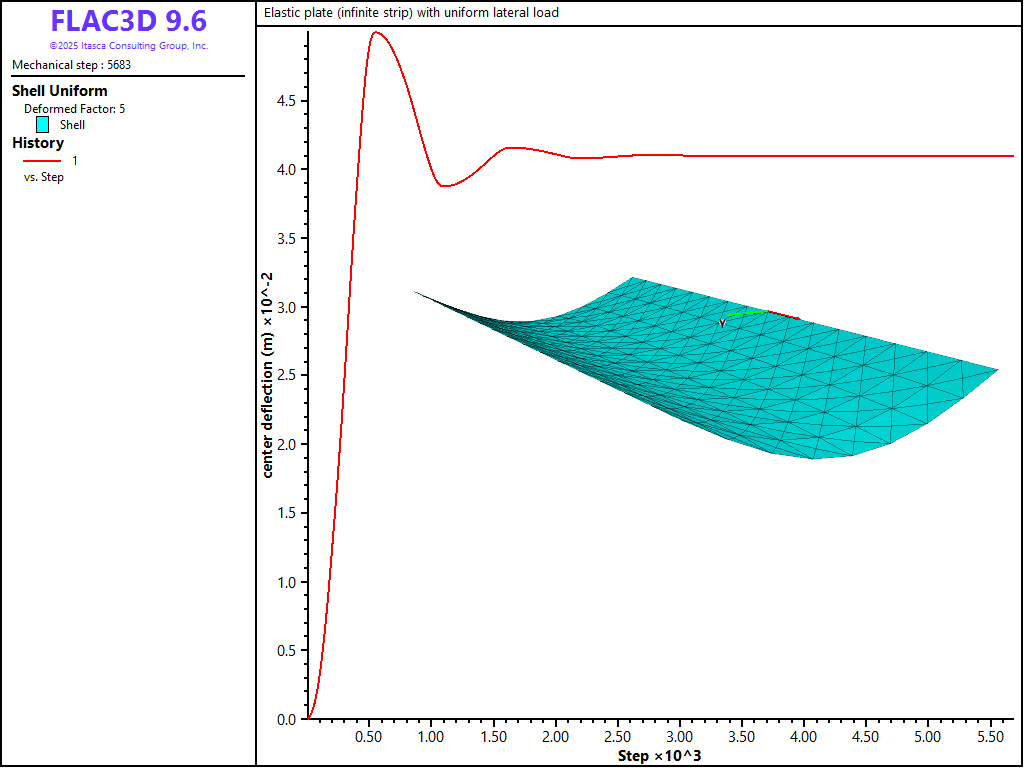This screenshot has height=768, width=1024.
Task: Click the 'Shell' legend text label
Action: [x=72, y=125]
